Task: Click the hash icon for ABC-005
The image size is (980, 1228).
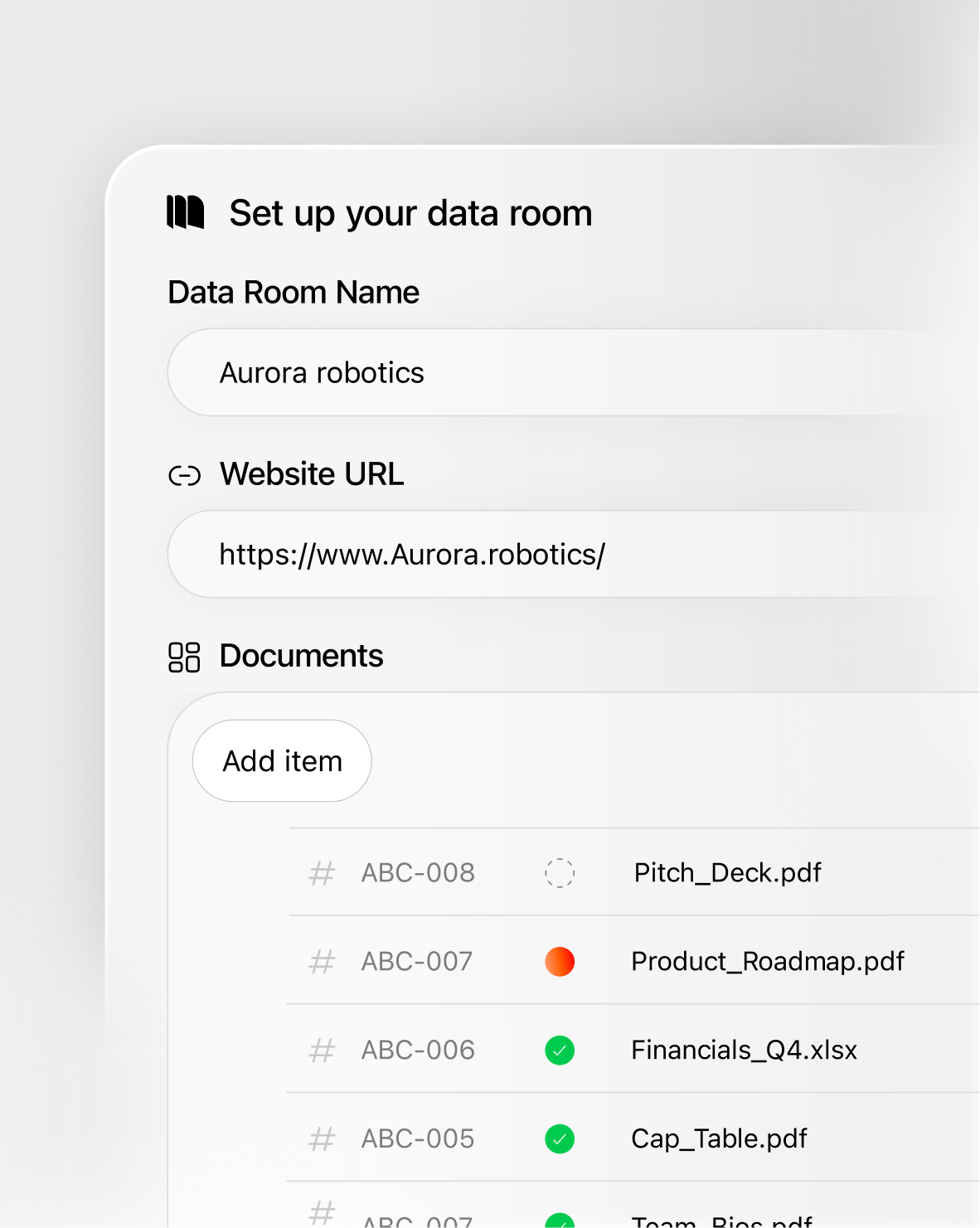Action: click(x=322, y=1139)
